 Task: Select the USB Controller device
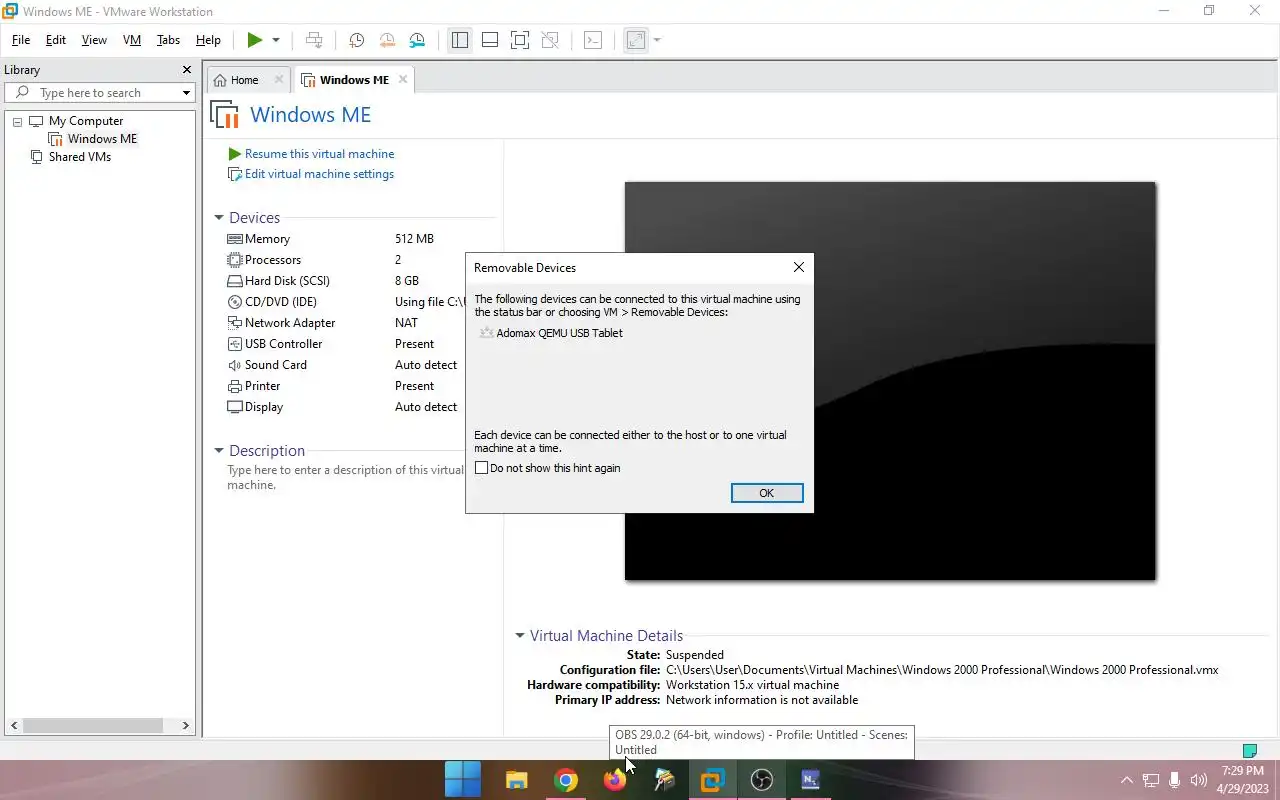345,344
